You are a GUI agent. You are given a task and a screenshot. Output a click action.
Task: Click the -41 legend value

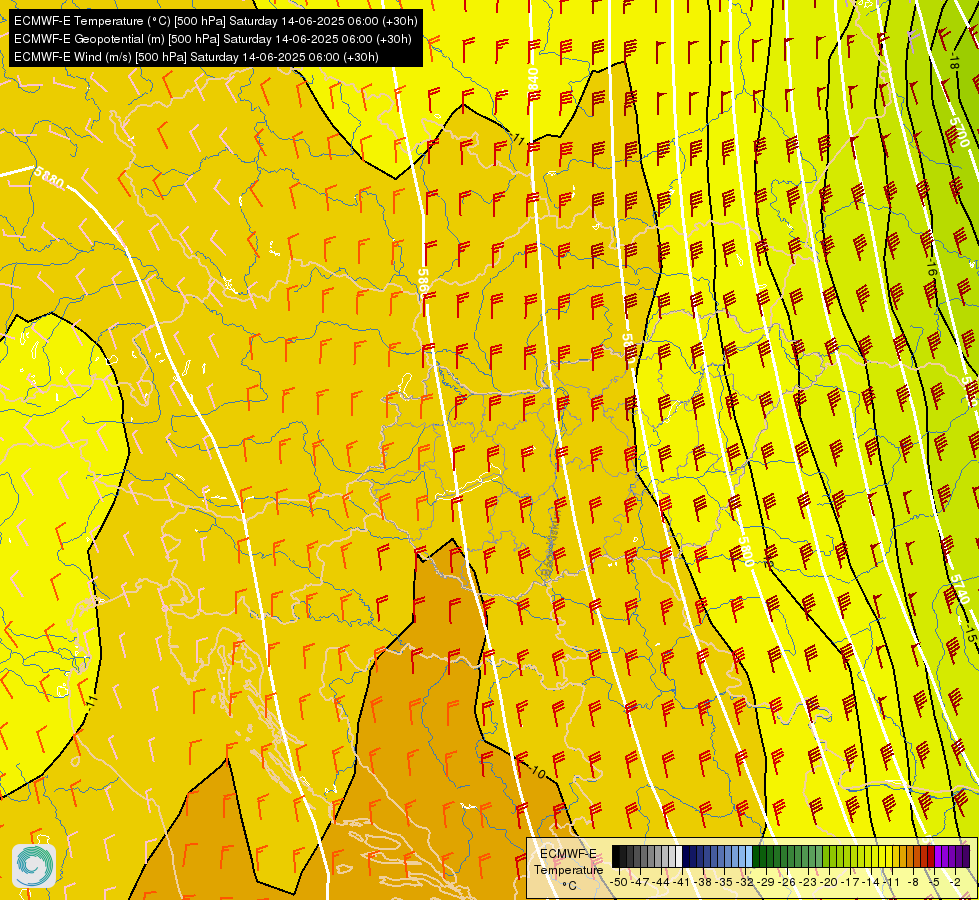pos(682,882)
